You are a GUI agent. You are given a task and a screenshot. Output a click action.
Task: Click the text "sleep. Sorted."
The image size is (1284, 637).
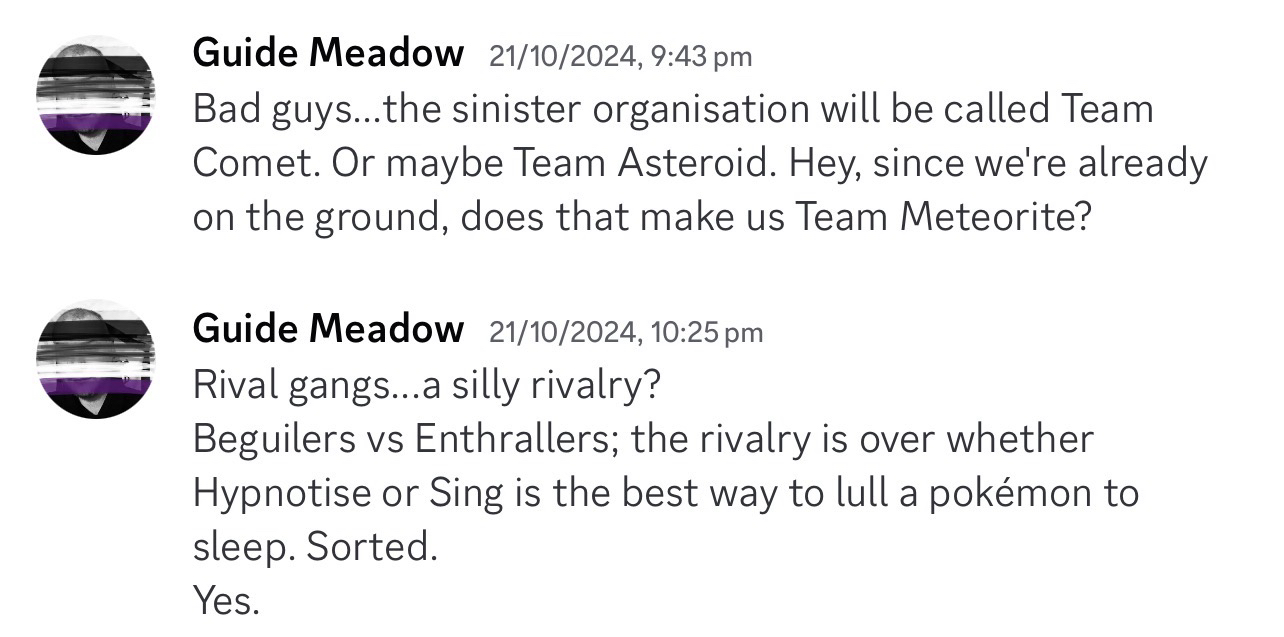(x=315, y=546)
